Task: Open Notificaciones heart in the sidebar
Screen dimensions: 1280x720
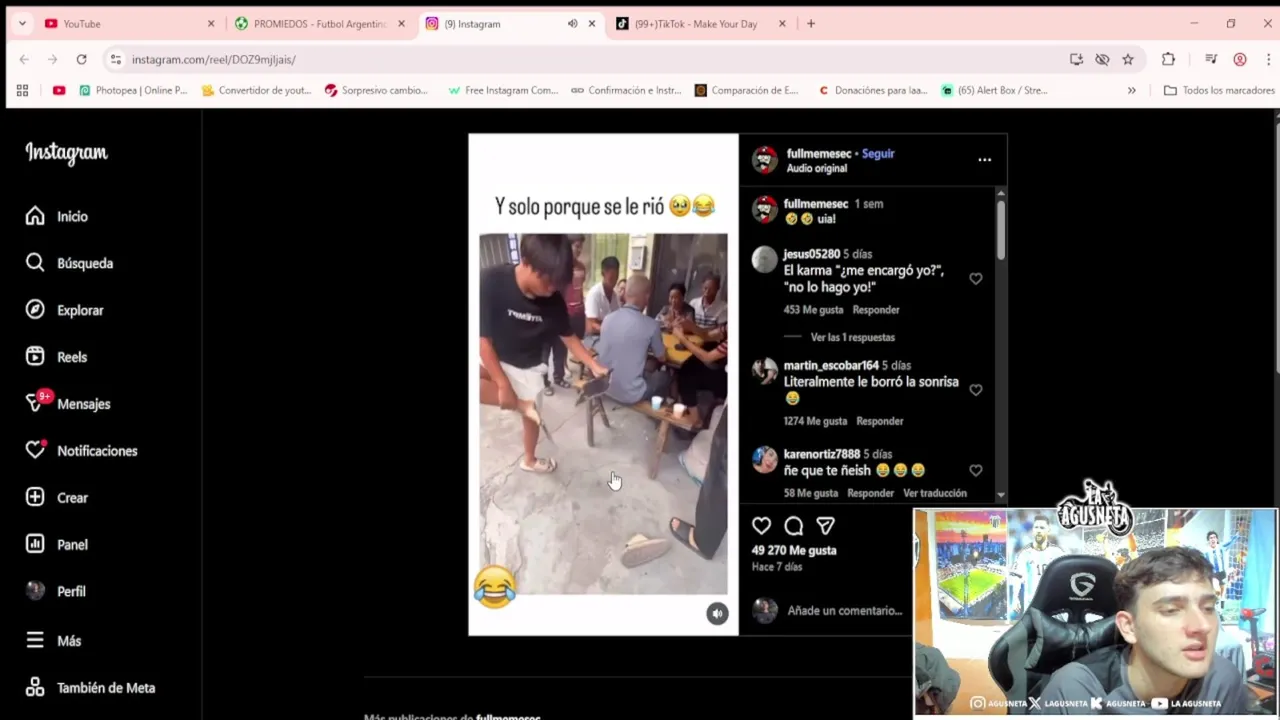Action: point(81,451)
